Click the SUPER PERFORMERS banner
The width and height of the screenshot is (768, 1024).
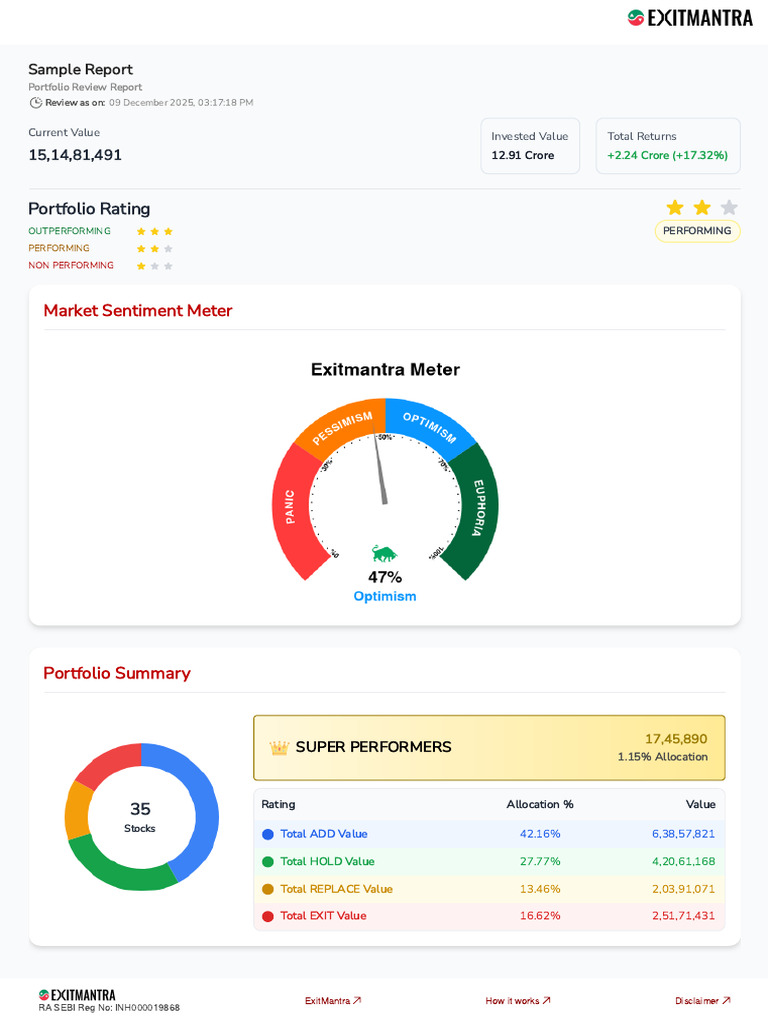(x=489, y=748)
